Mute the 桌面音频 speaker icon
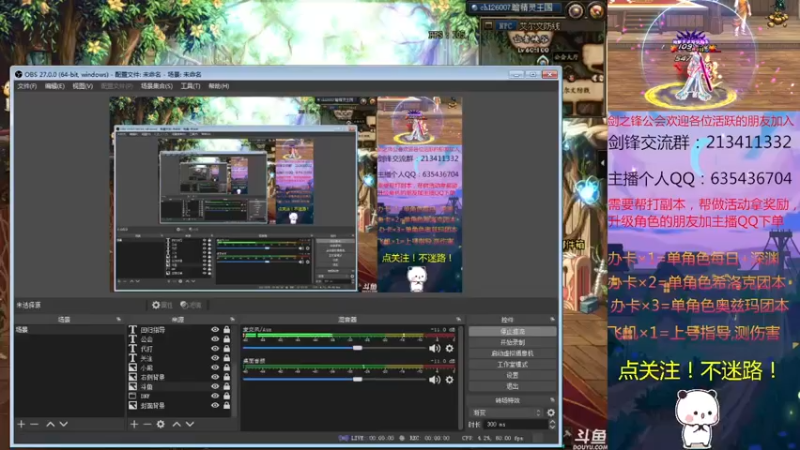This screenshot has height=450, width=800. (435, 380)
